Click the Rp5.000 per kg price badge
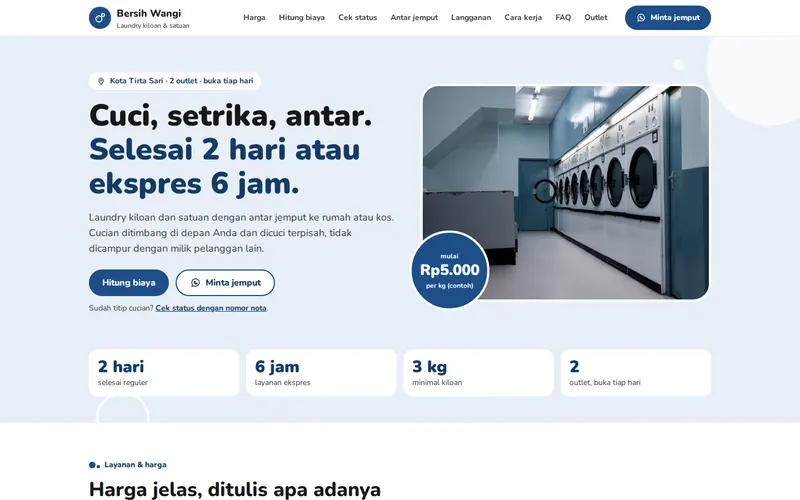This screenshot has height=500, width=800. click(x=449, y=270)
